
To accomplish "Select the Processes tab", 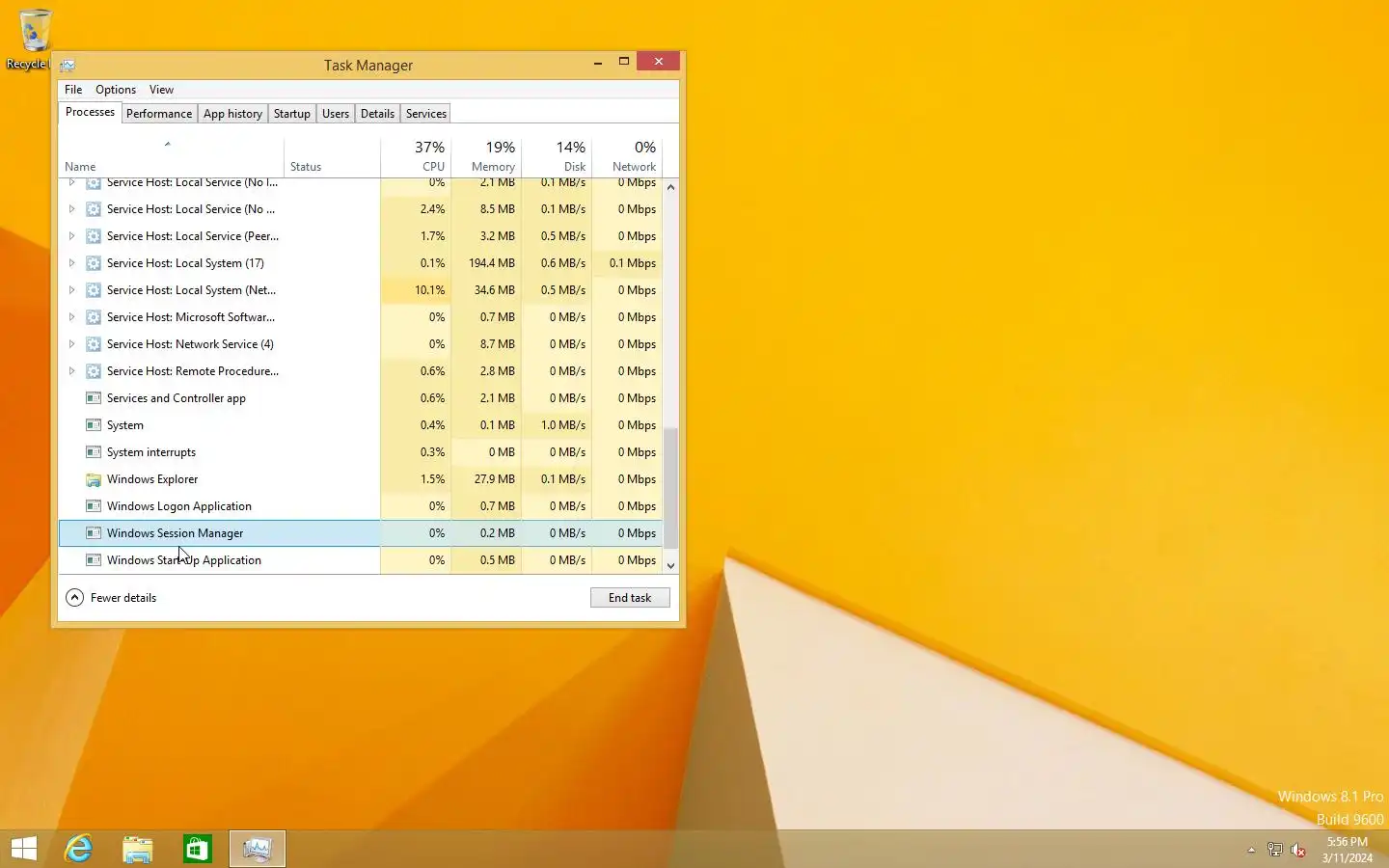I will click(90, 112).
